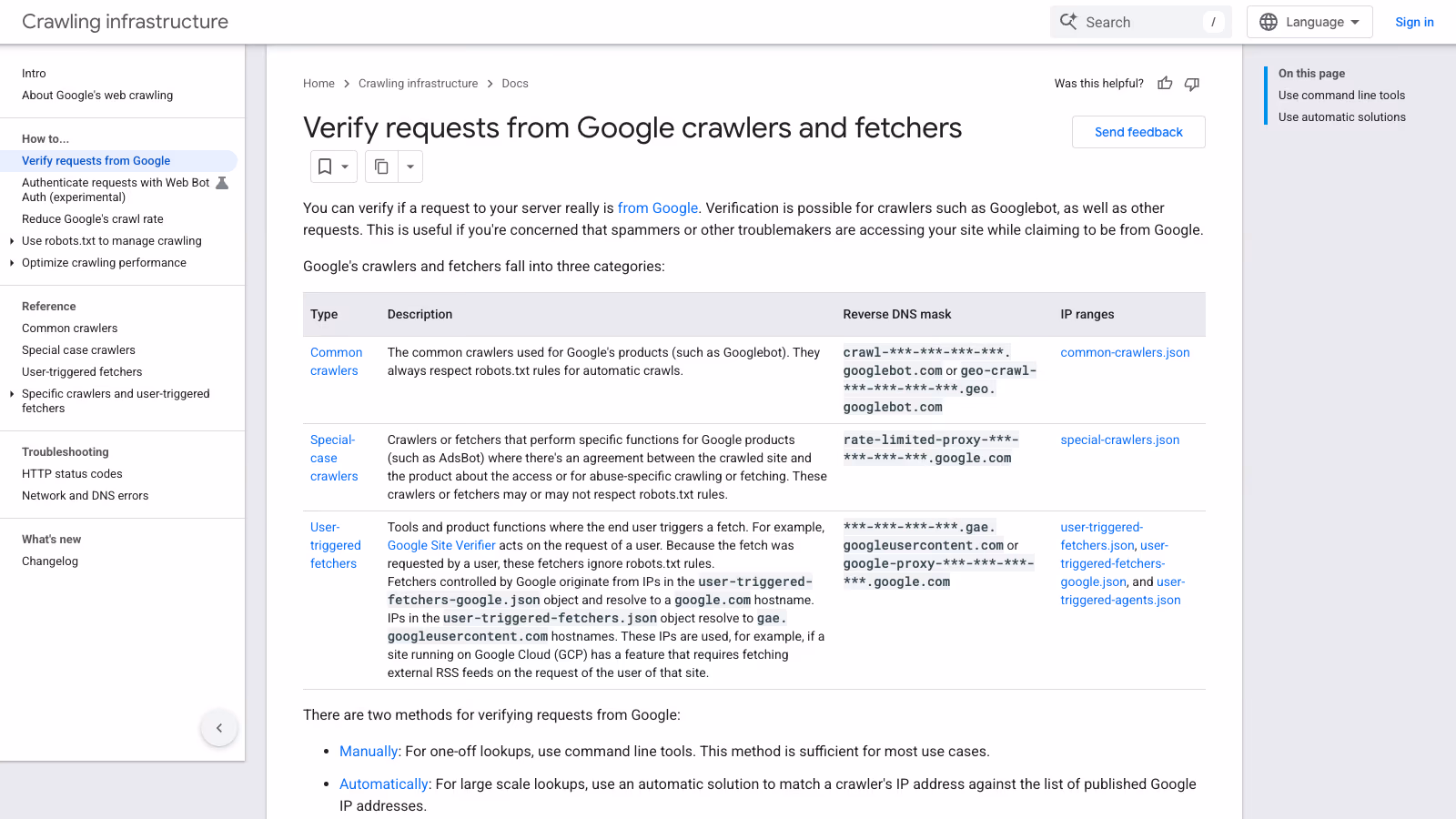The height and width of the screenshot is (819, 1456).
Task: Click the thumbs up helpful icon
Action: click(1165, 84)
